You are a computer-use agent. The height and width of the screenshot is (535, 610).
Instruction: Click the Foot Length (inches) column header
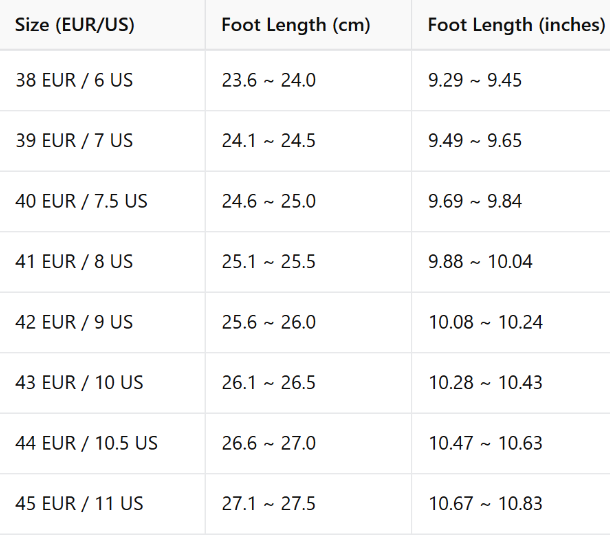click(x=516, y=25)
